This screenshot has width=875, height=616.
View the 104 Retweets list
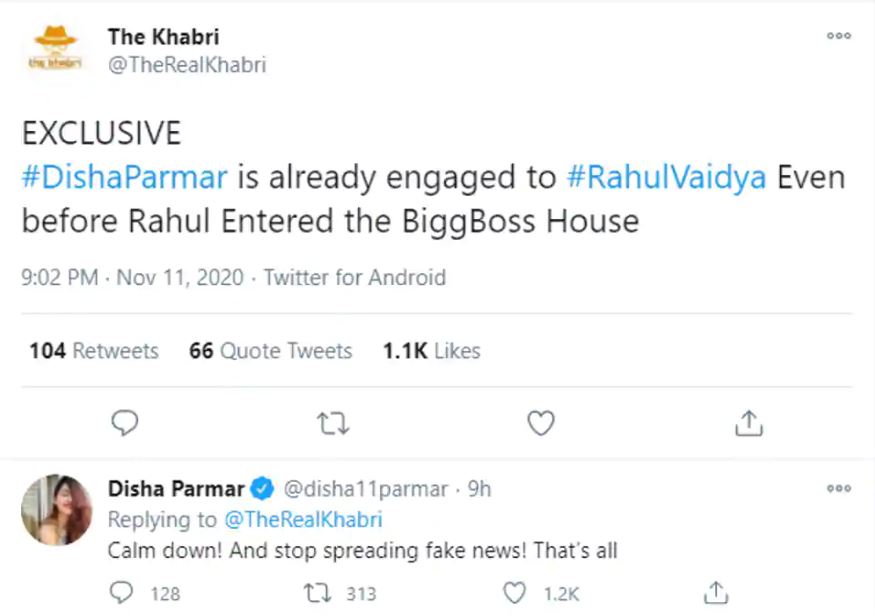pos(94,351)
